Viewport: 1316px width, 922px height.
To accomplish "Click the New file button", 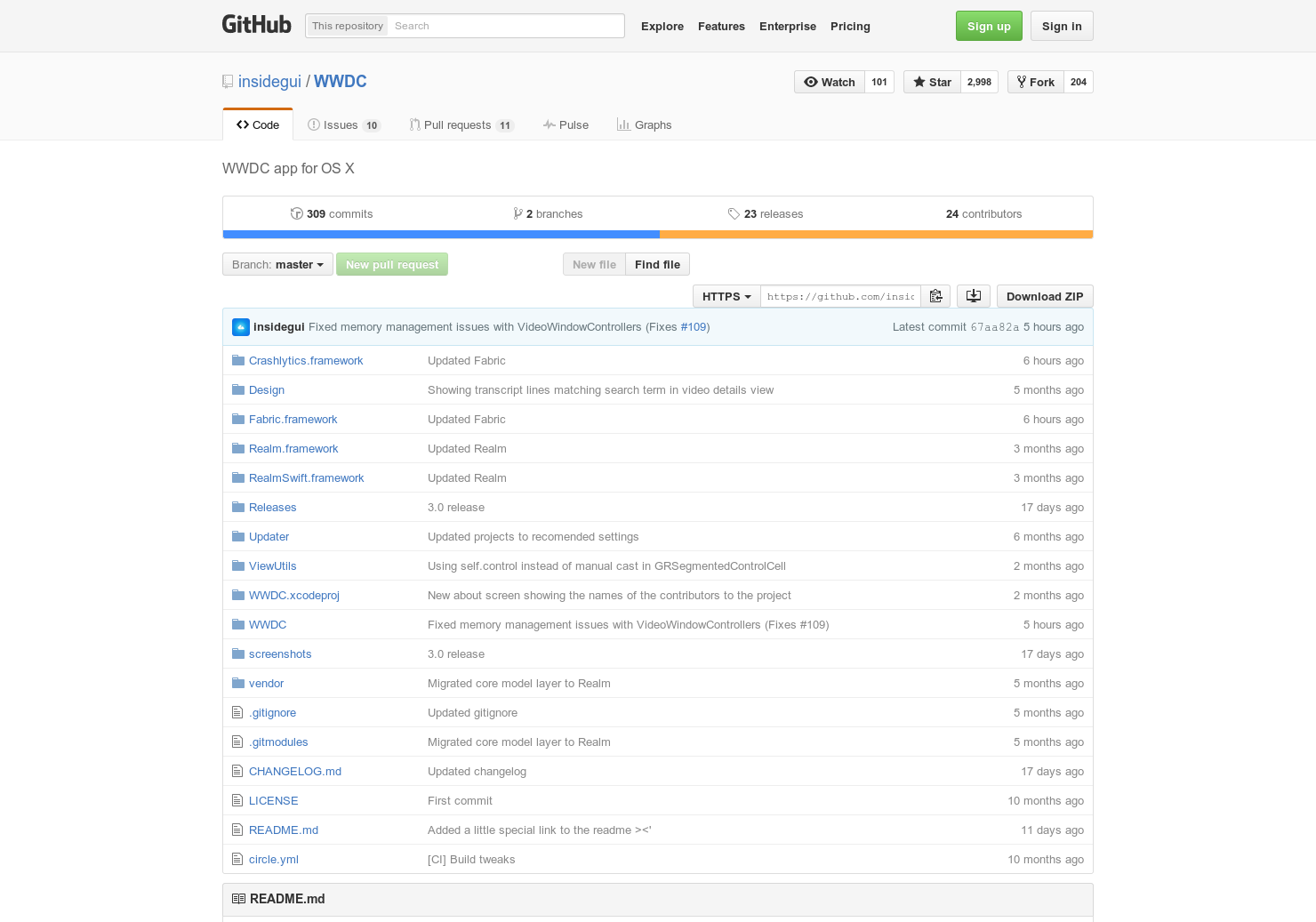I will [594, 264].
